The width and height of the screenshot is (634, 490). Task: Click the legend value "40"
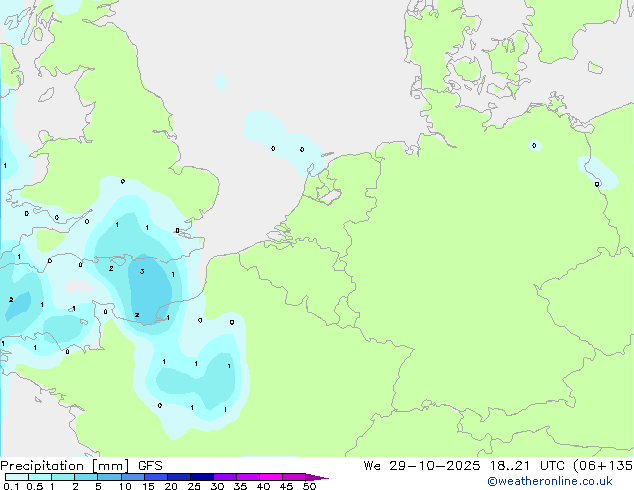point(263,486)
